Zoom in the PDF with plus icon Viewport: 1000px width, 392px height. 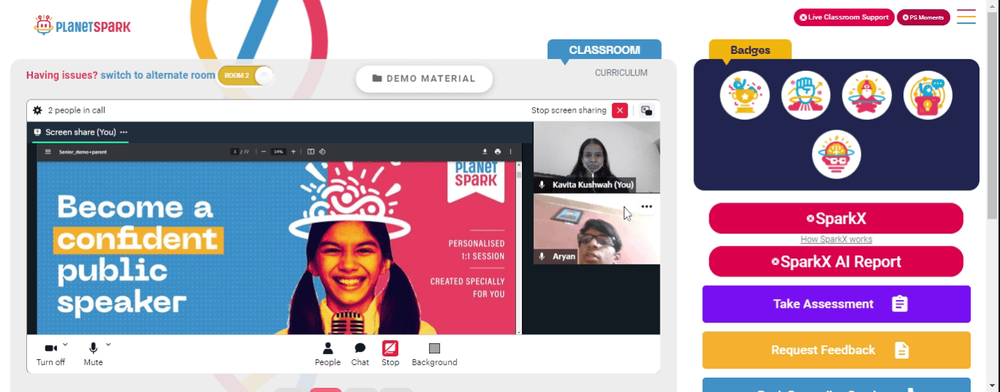(x=293, y=152)
